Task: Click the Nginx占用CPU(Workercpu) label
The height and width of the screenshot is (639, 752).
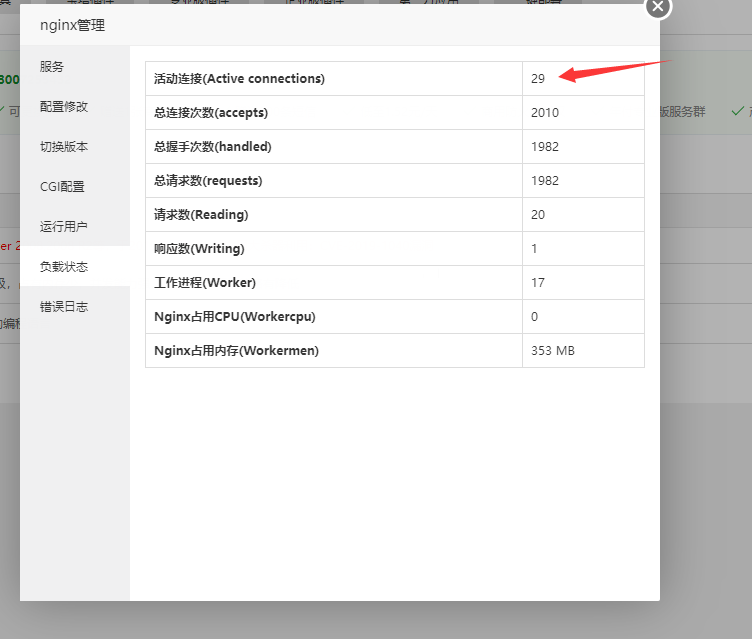Action: pyautogui.click(x=235, y=317)
